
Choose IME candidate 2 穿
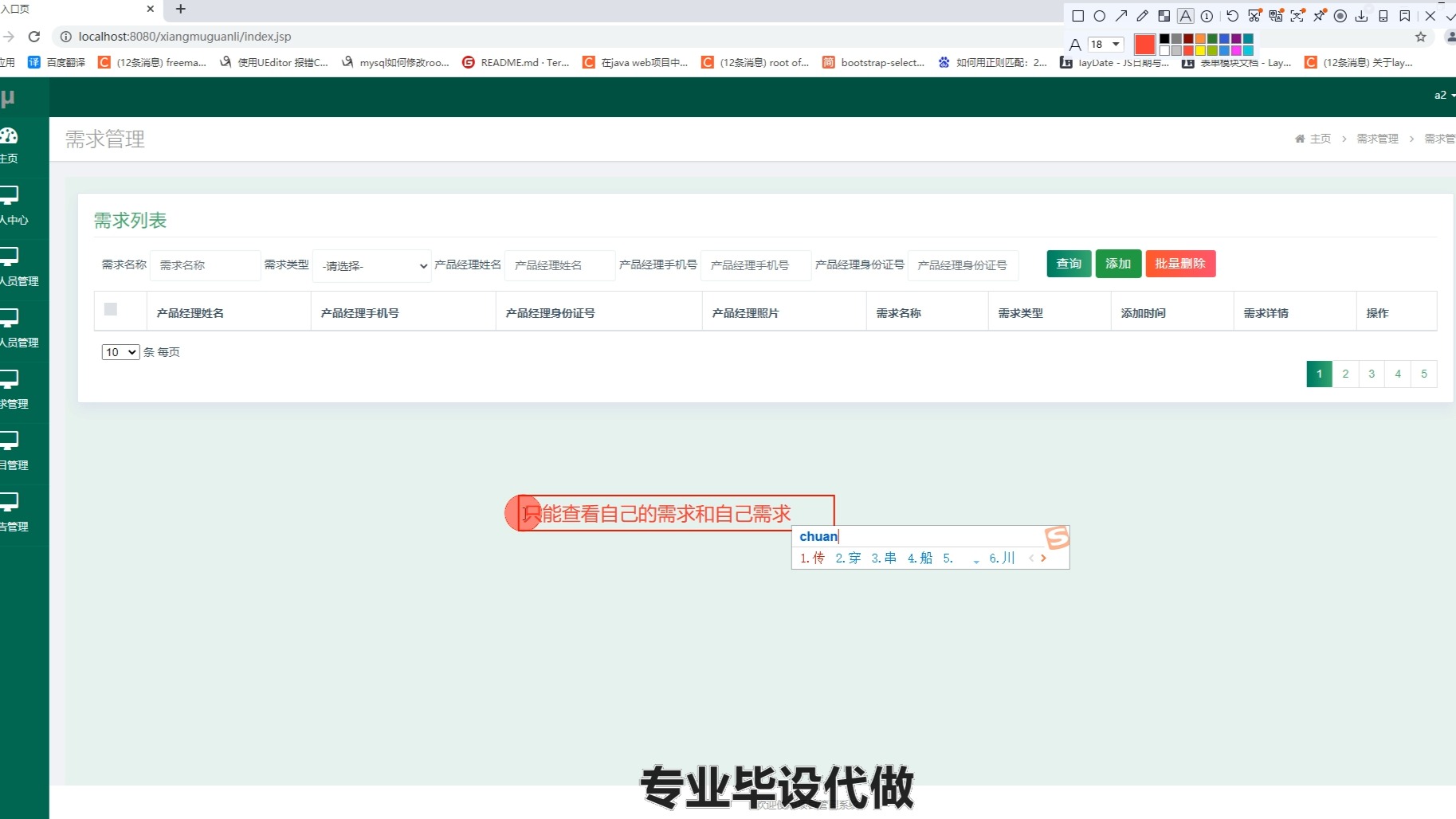tap(848, 558)
